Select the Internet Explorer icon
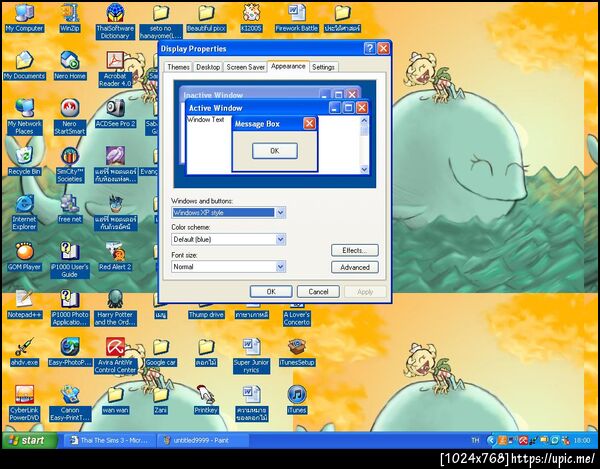 point(24,213)
